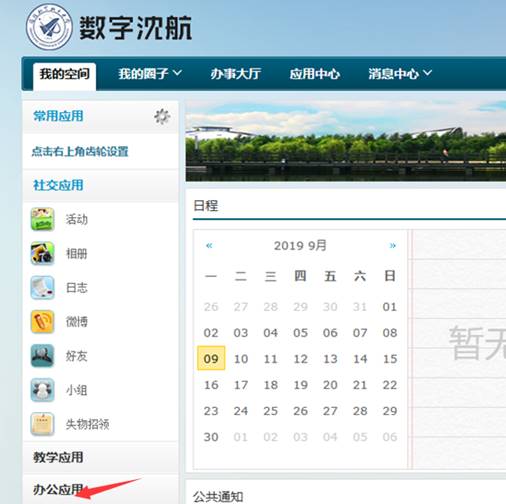Open the 小组 groups icon
The height and width of the screenshot is (504, 506).
click(x=42, y=390)
